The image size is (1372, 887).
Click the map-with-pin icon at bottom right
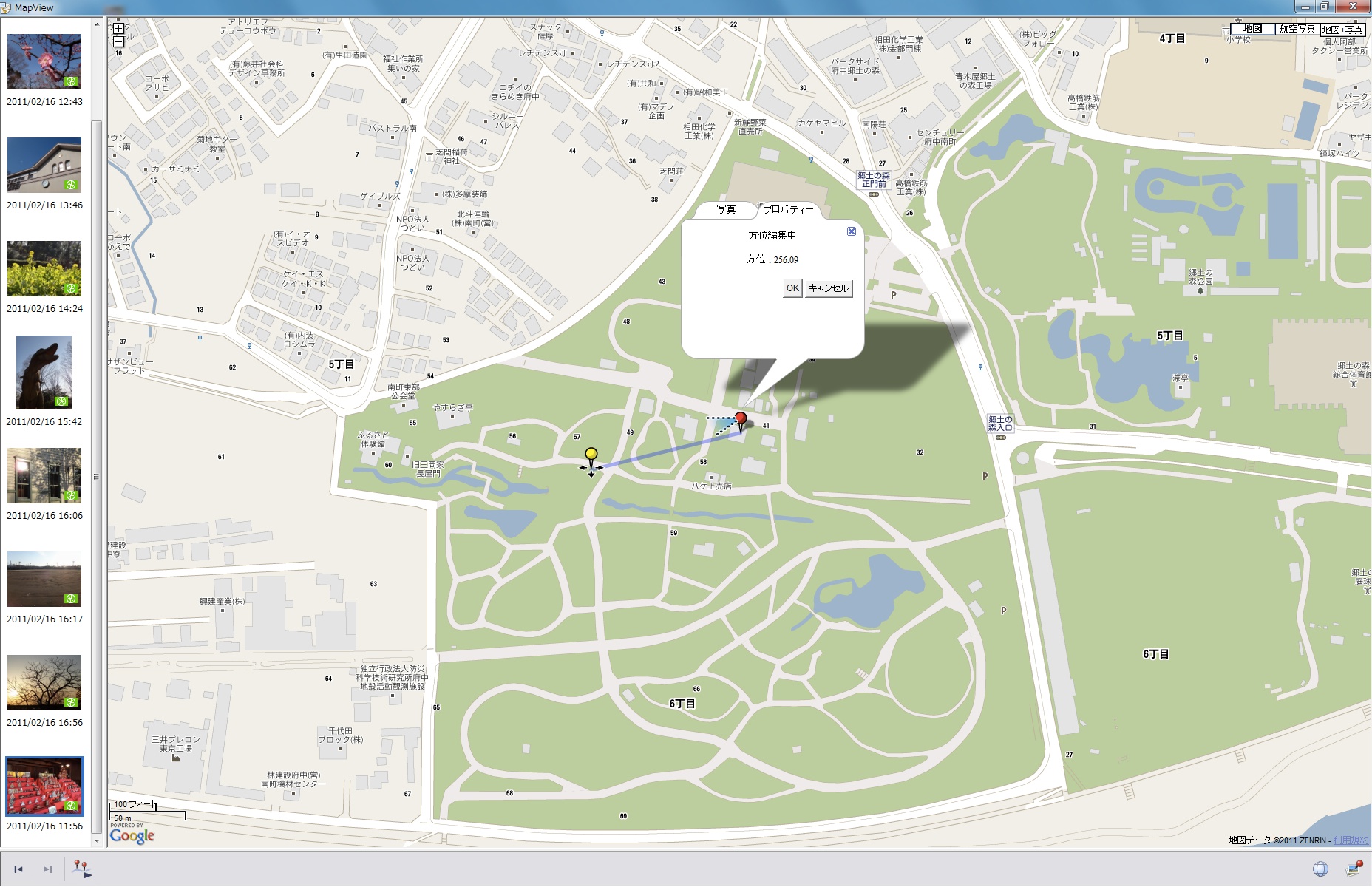(x=1354, y=869)
